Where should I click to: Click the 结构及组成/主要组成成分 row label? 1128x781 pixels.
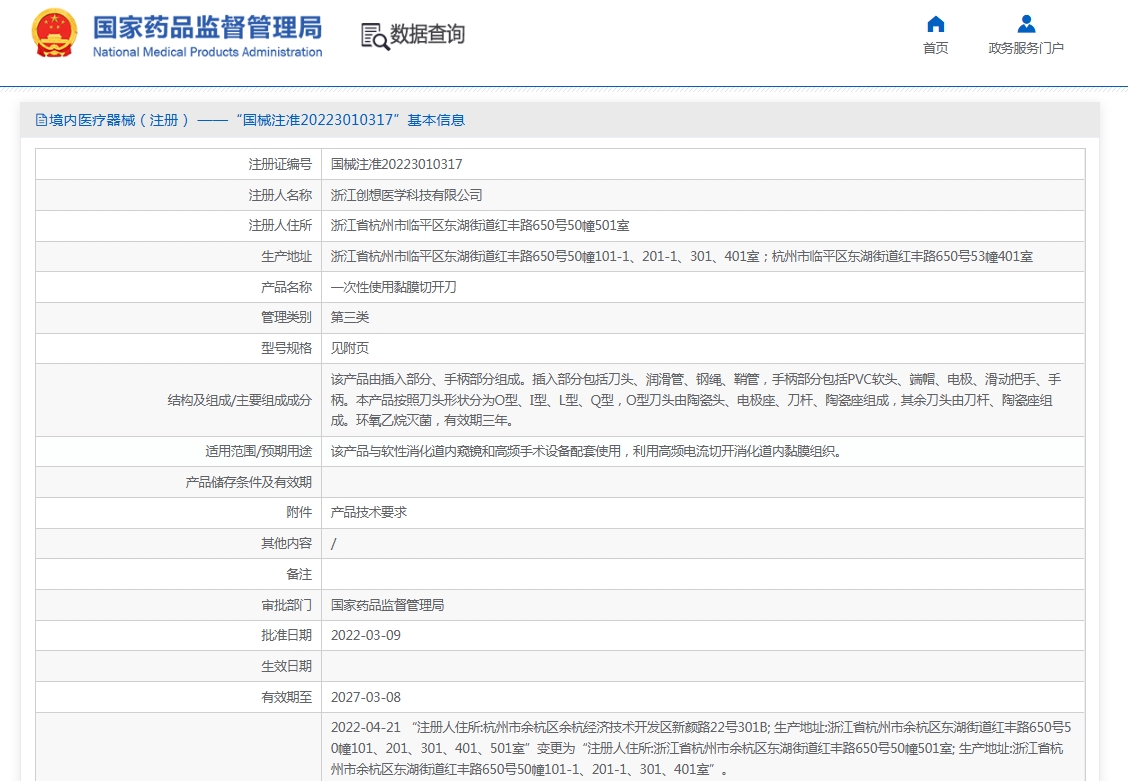coord(240,400)
